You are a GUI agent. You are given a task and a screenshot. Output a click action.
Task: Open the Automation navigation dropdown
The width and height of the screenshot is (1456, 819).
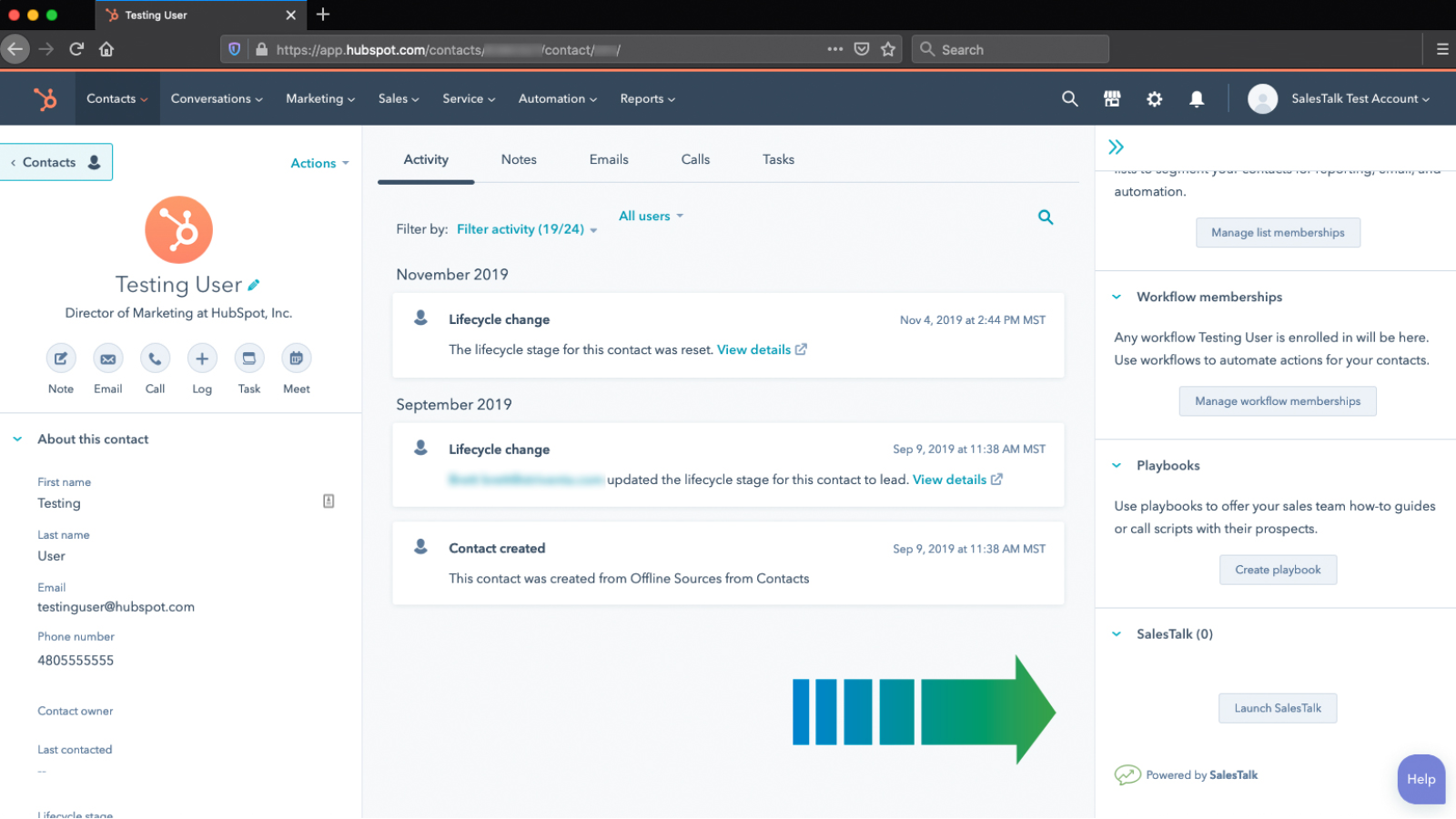(558, 98)
